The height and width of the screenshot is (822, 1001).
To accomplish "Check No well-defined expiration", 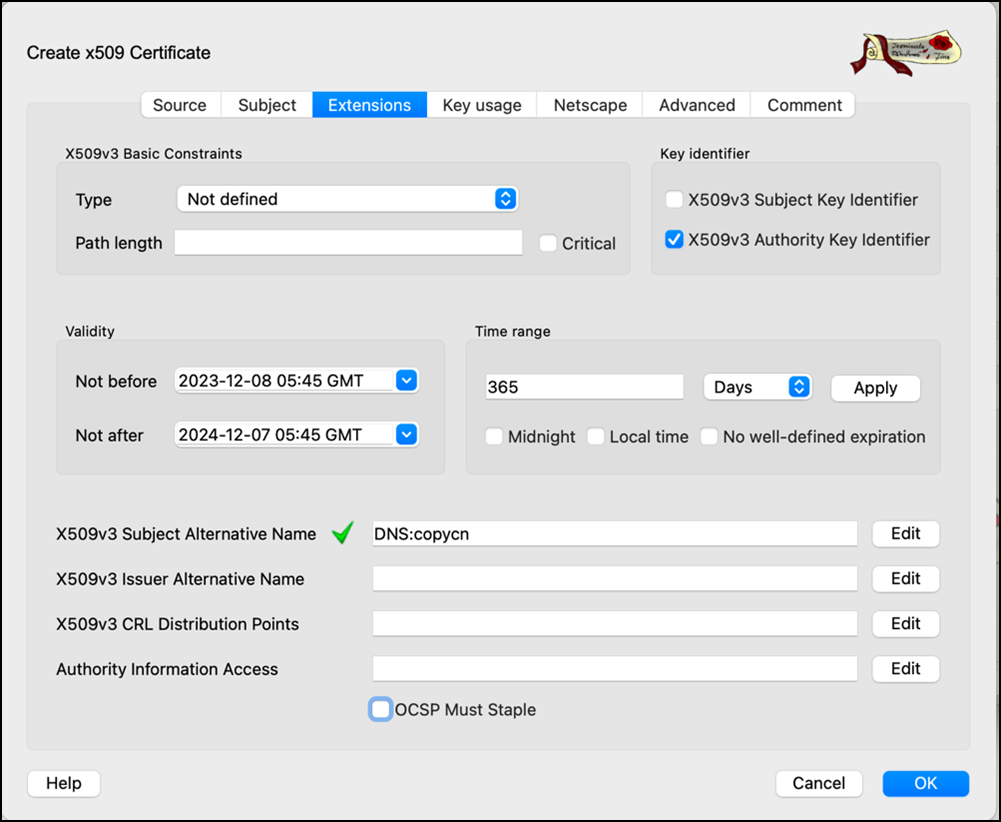I will click(x=709, y=437).
